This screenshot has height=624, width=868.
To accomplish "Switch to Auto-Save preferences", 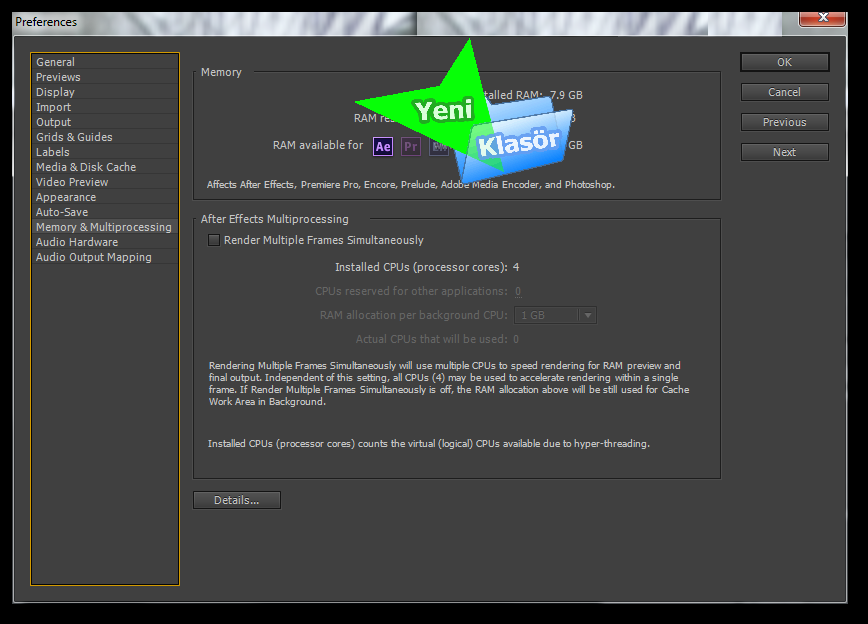I will coord(62,212).
